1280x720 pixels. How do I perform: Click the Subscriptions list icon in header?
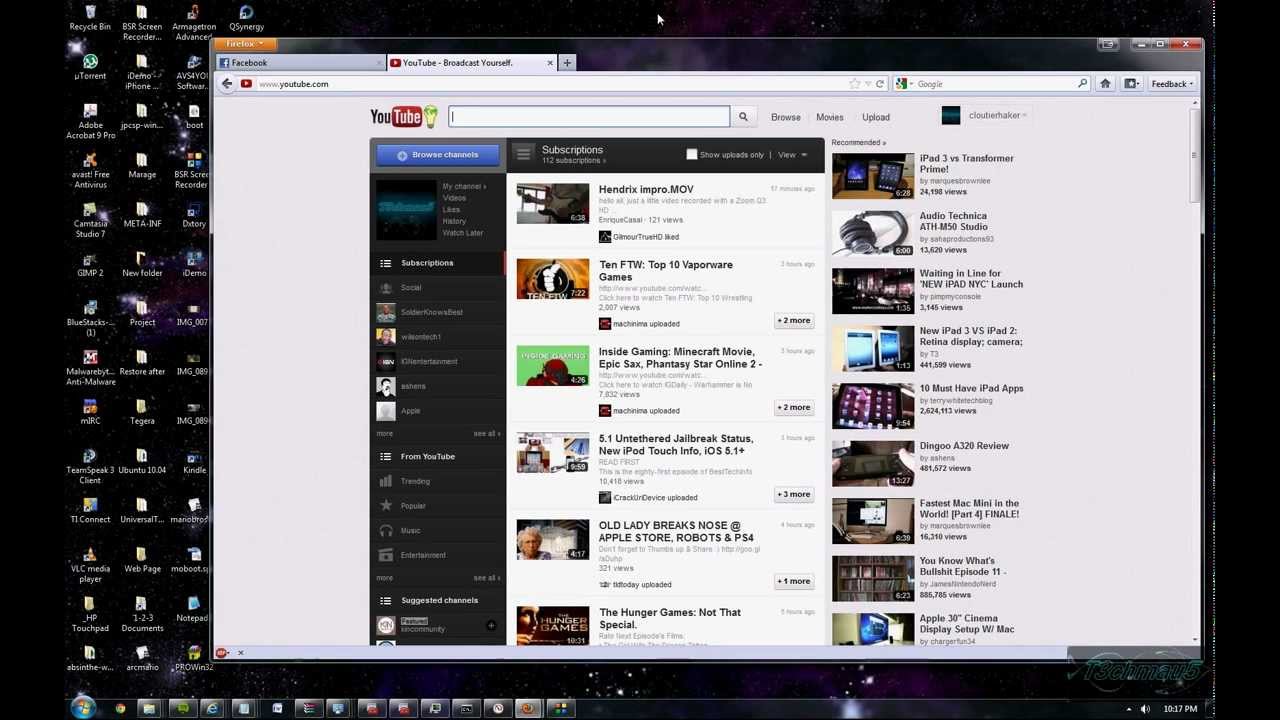click(523, 154)
